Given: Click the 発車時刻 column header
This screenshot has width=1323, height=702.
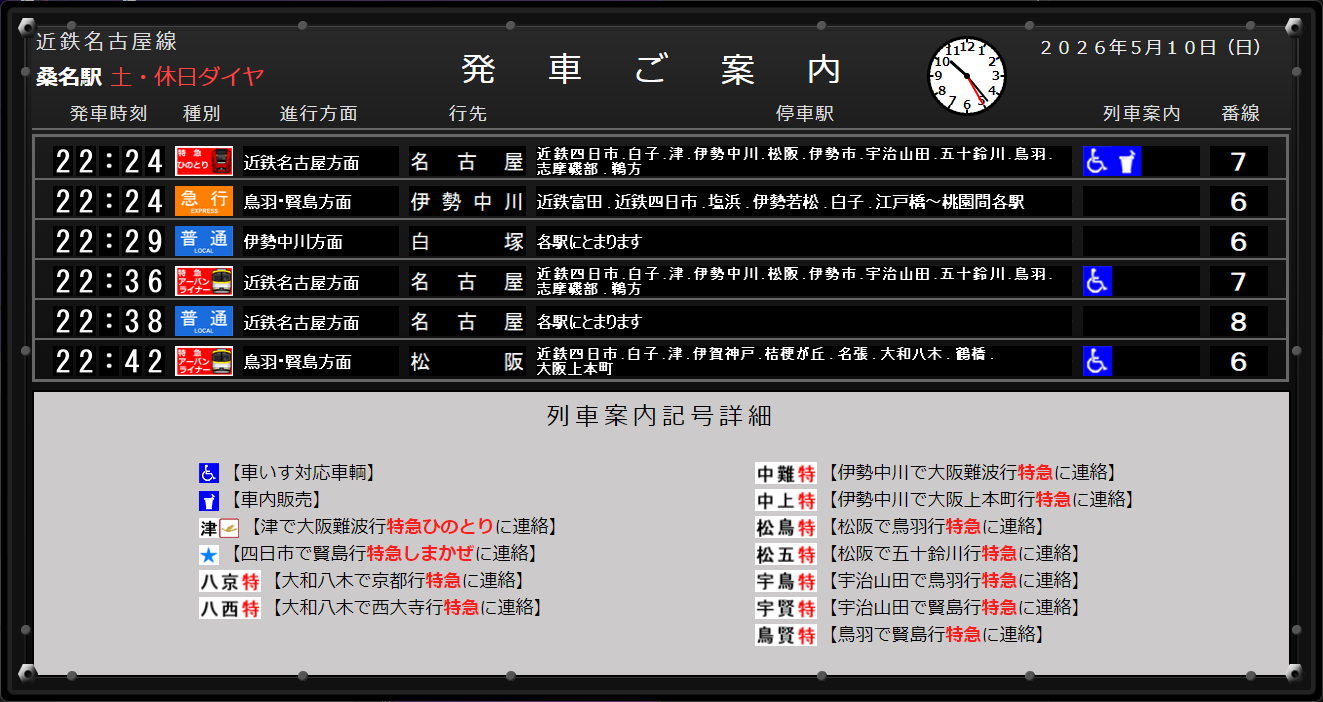Looking at the screenshot, I should coord(109,114).
